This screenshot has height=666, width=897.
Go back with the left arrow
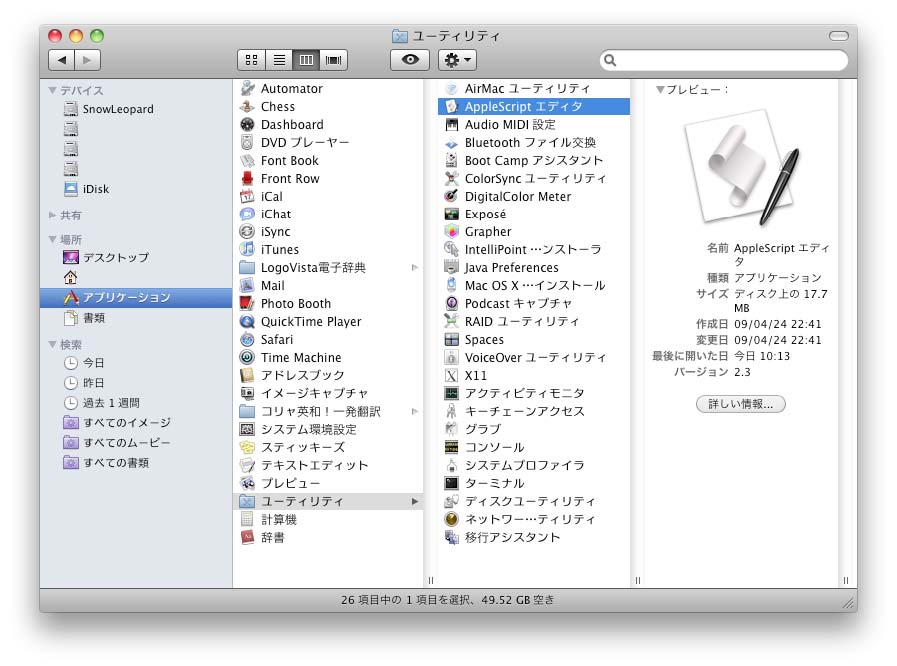coord(62,60)
